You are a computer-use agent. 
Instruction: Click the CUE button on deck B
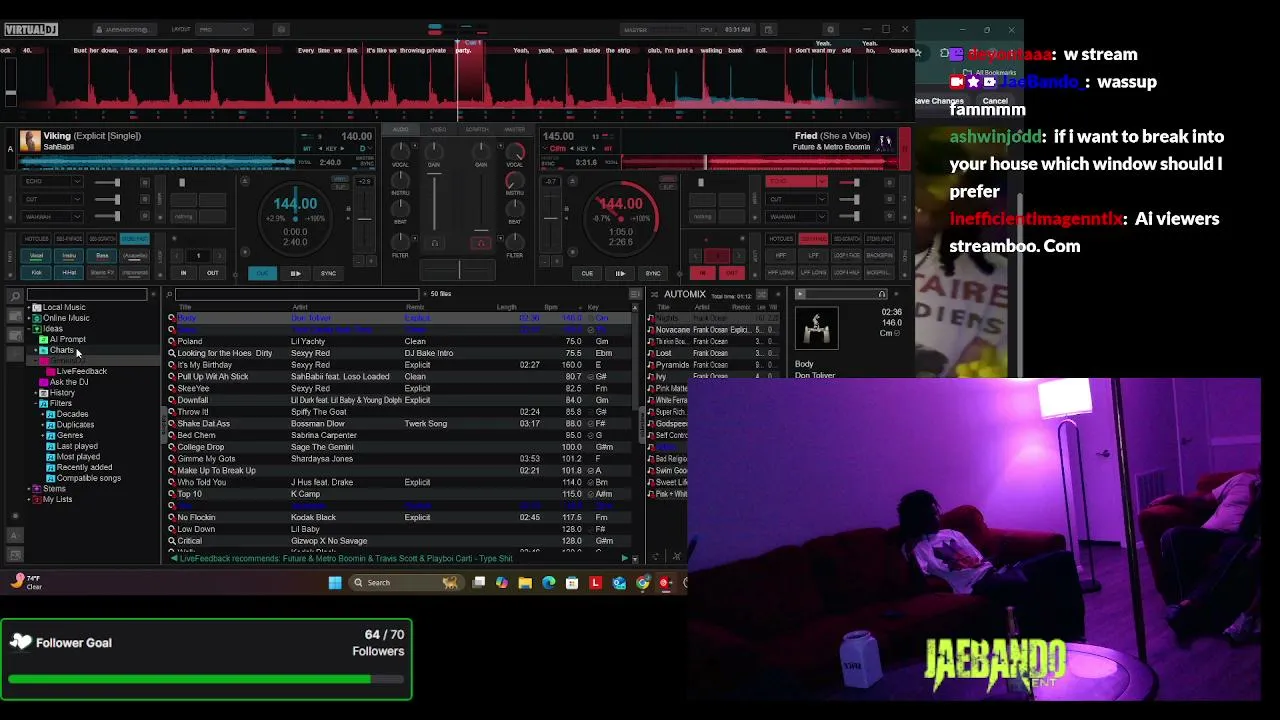click(x=587, y=273)
